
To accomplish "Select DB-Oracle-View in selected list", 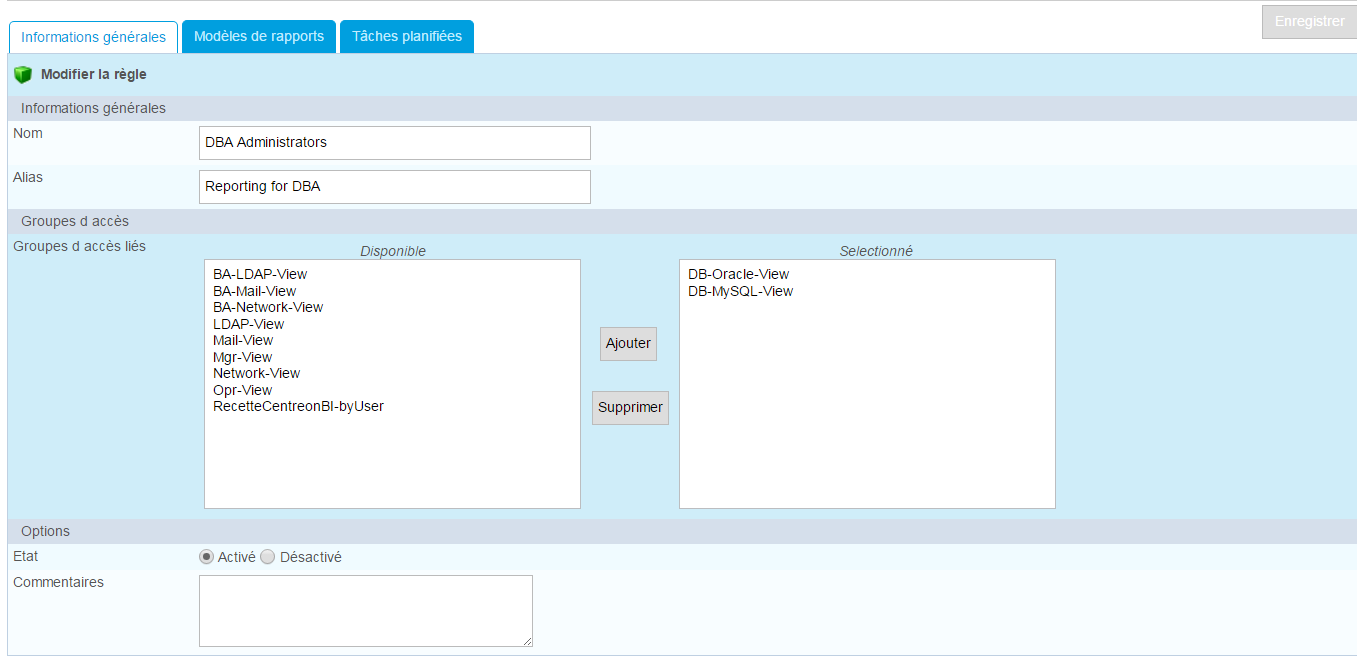I will point(738,274).
